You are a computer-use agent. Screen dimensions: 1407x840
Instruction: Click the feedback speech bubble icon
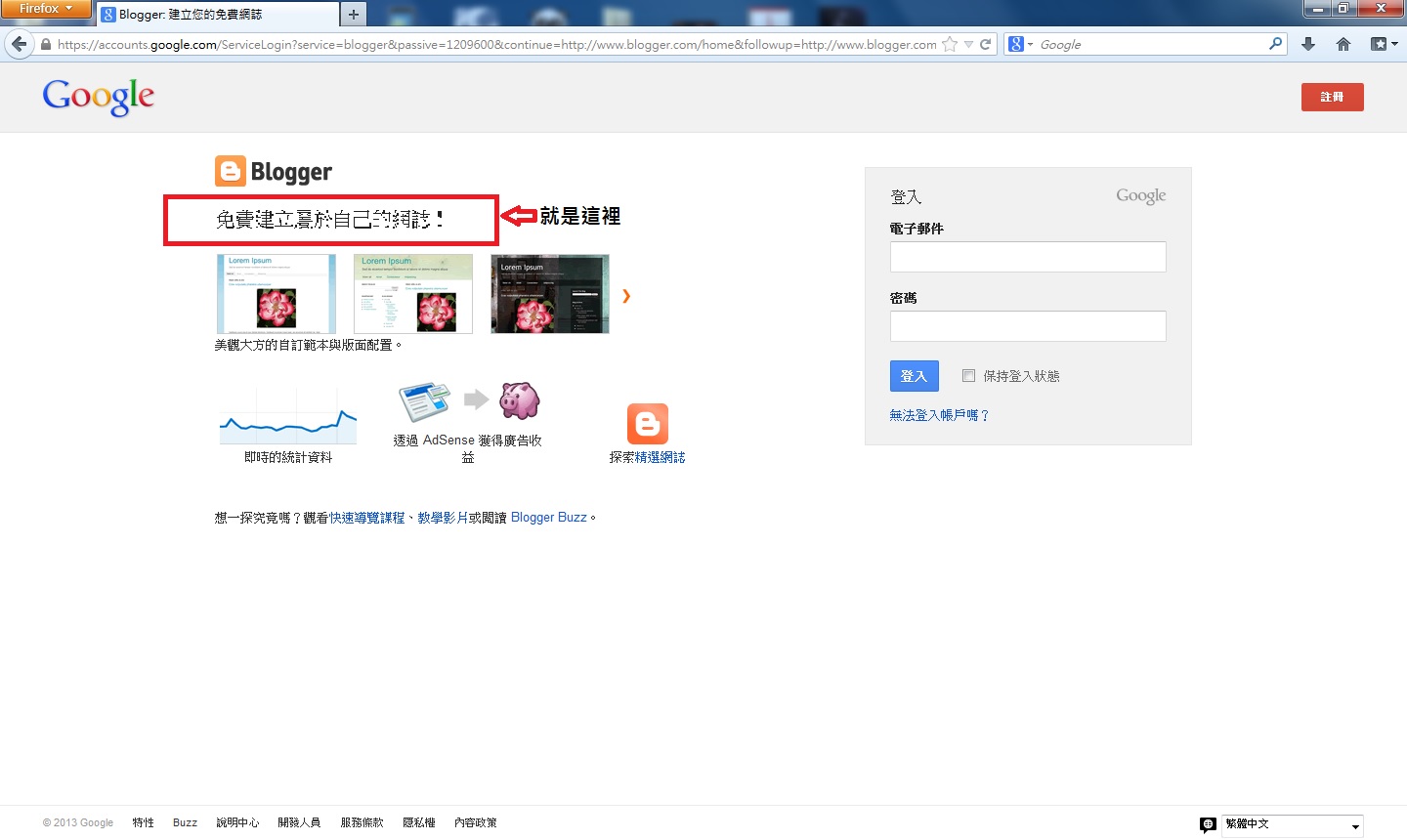1208,825
